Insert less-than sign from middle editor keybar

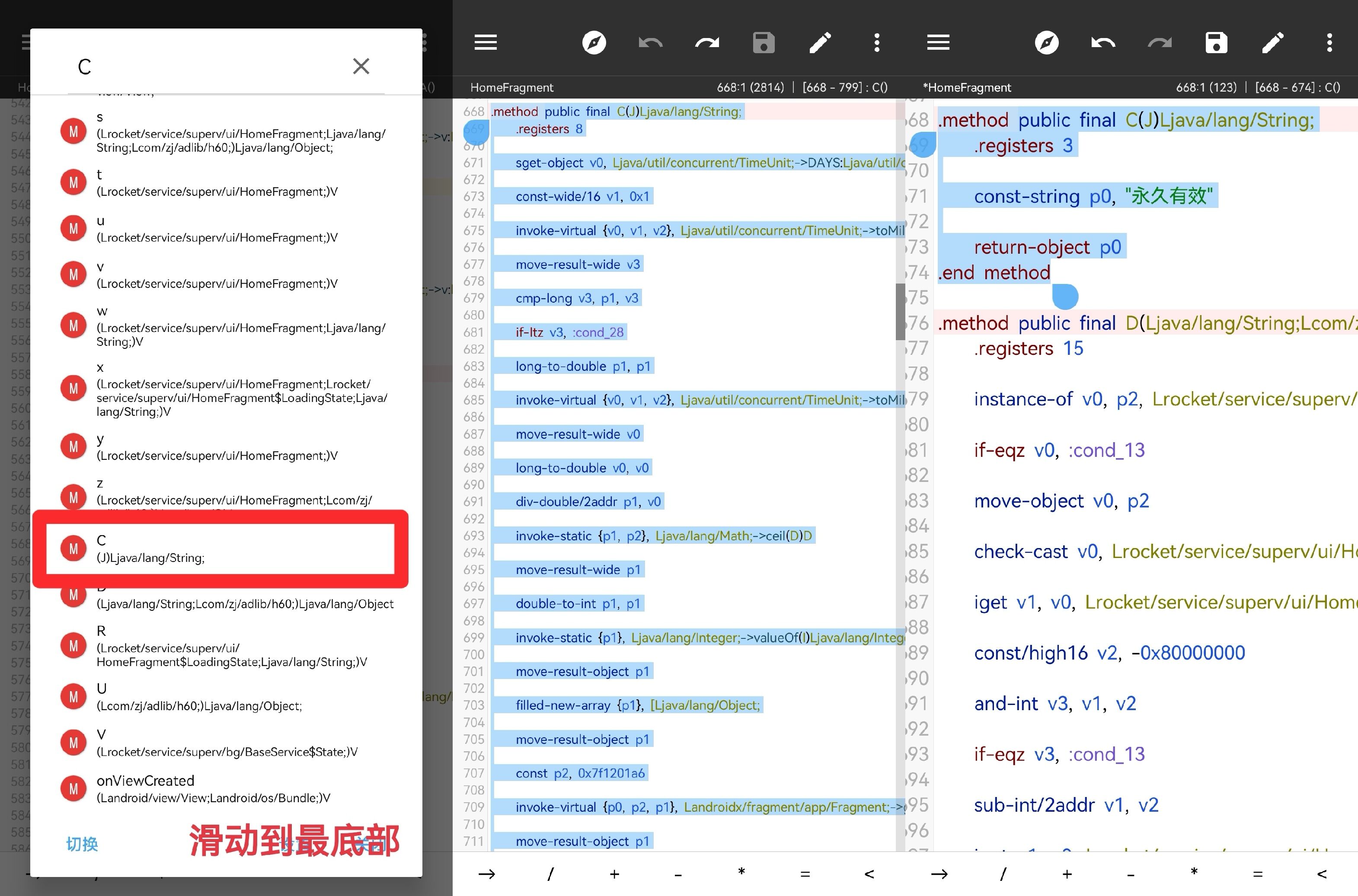click(869, 874)
